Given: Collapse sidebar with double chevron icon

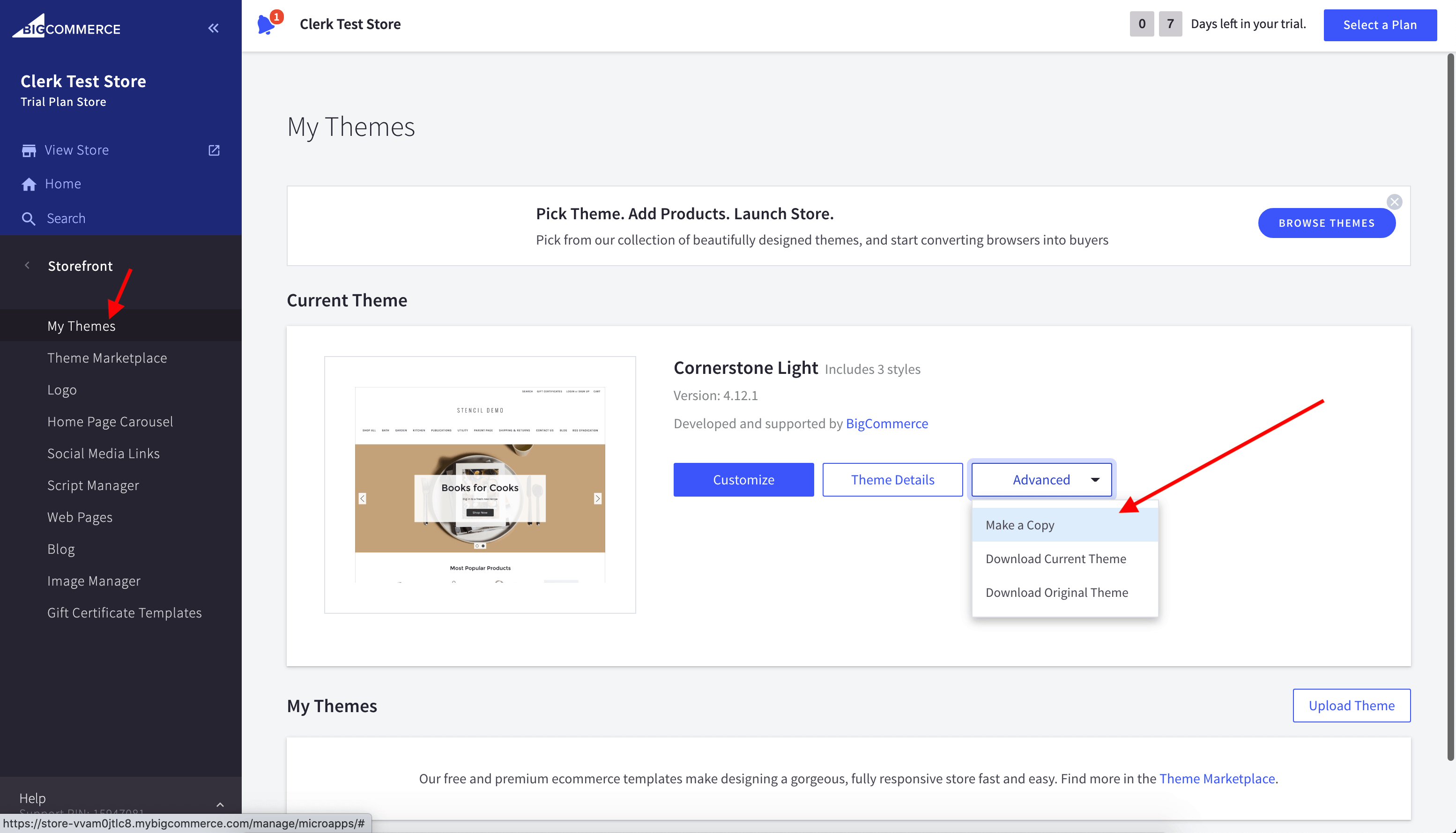Looking at the screenshot, I should pos(213,28).
